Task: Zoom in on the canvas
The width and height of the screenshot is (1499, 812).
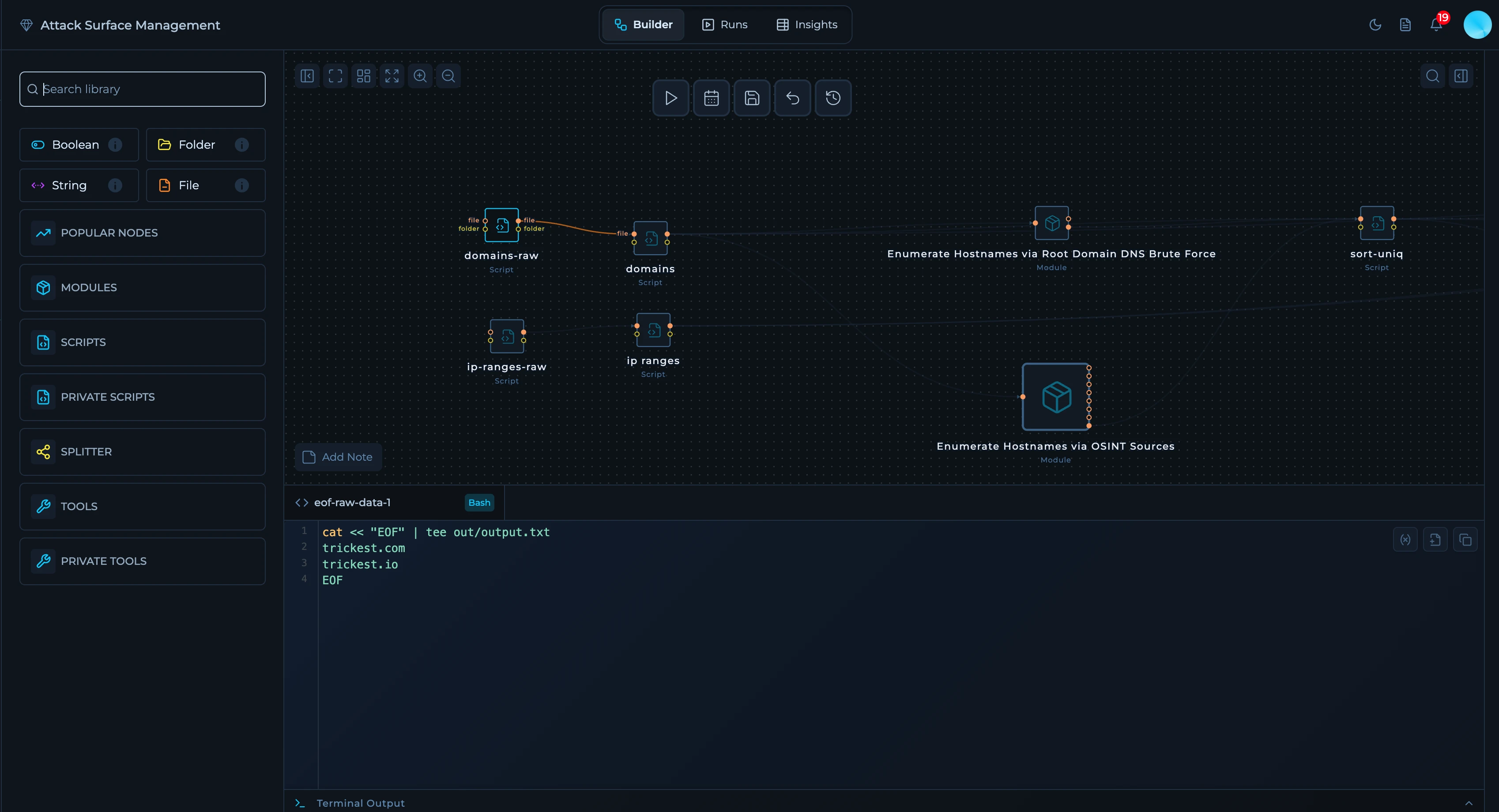Action: pos(420,76)
